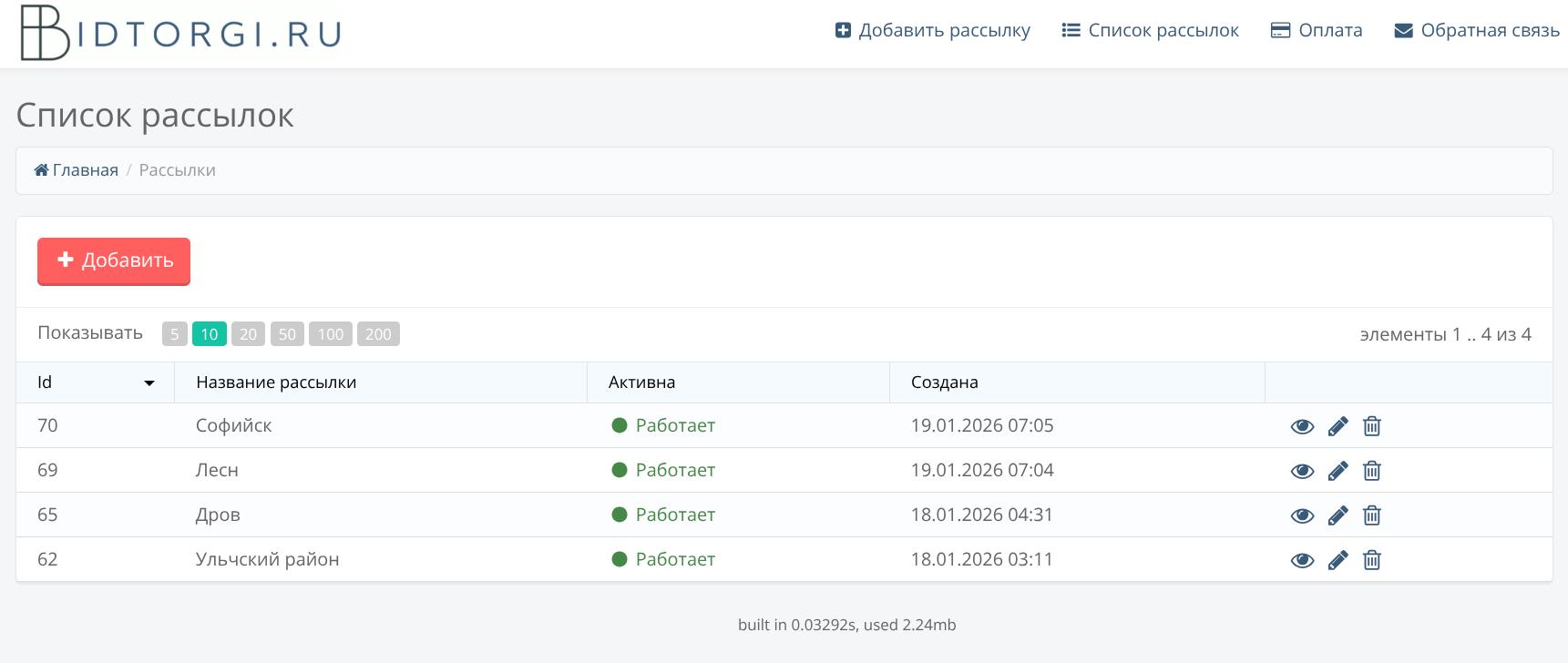Open the Оплата menu item
This screenshot has height=663, width=1568.
coord(1317,31)
